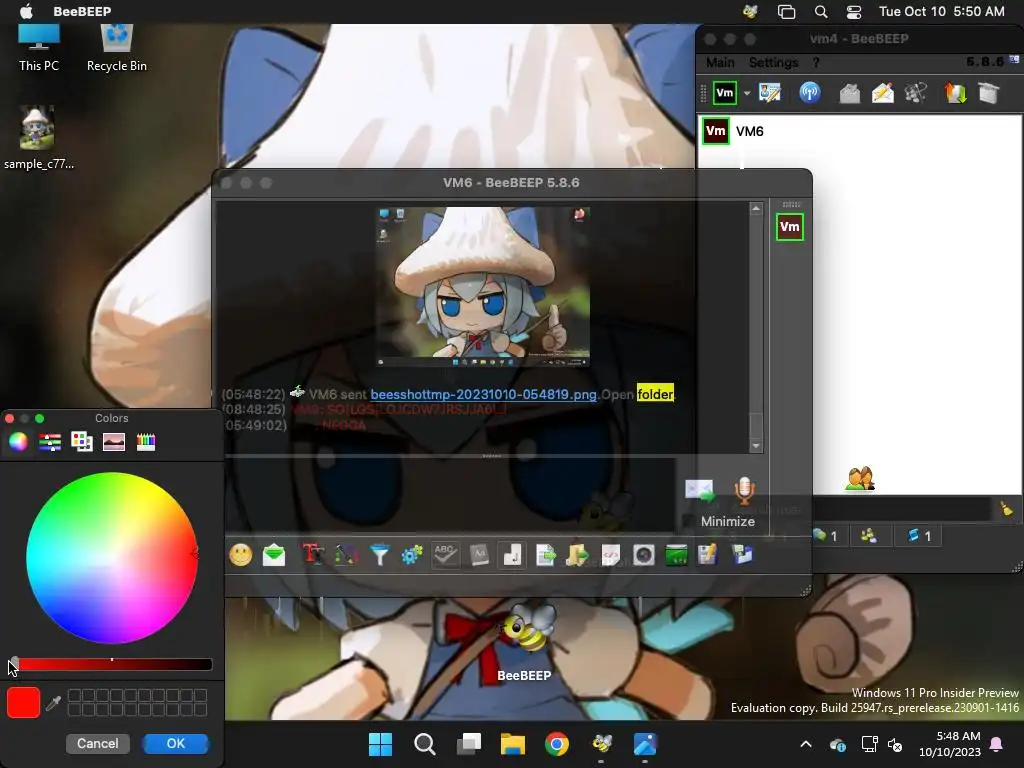Click the brightness slider in Colors panel
This screenshot has width=1024, height=768.
[112, 665]
